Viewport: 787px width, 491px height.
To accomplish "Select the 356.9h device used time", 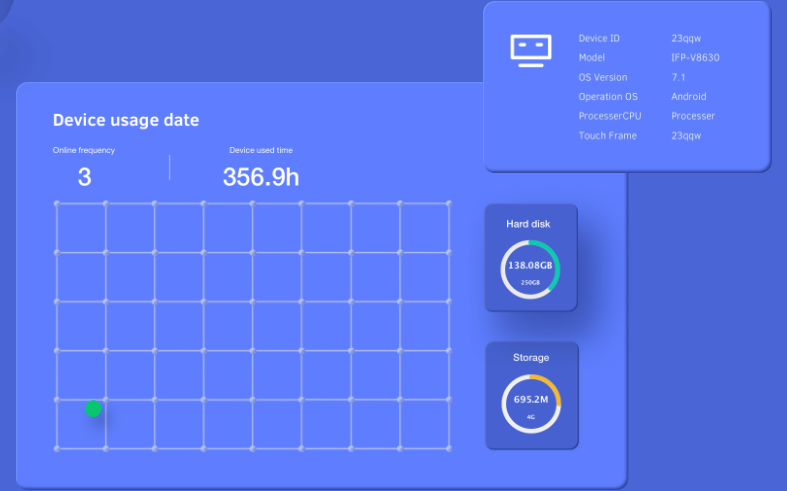I will pyautogui.click(x=260, y=178).
